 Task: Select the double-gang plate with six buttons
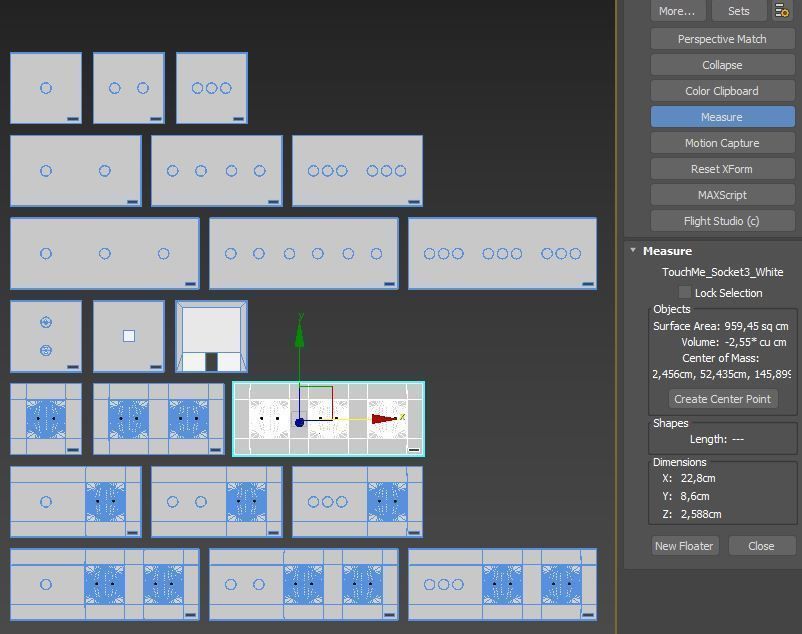pyautogui.click(x=358, y=171)
